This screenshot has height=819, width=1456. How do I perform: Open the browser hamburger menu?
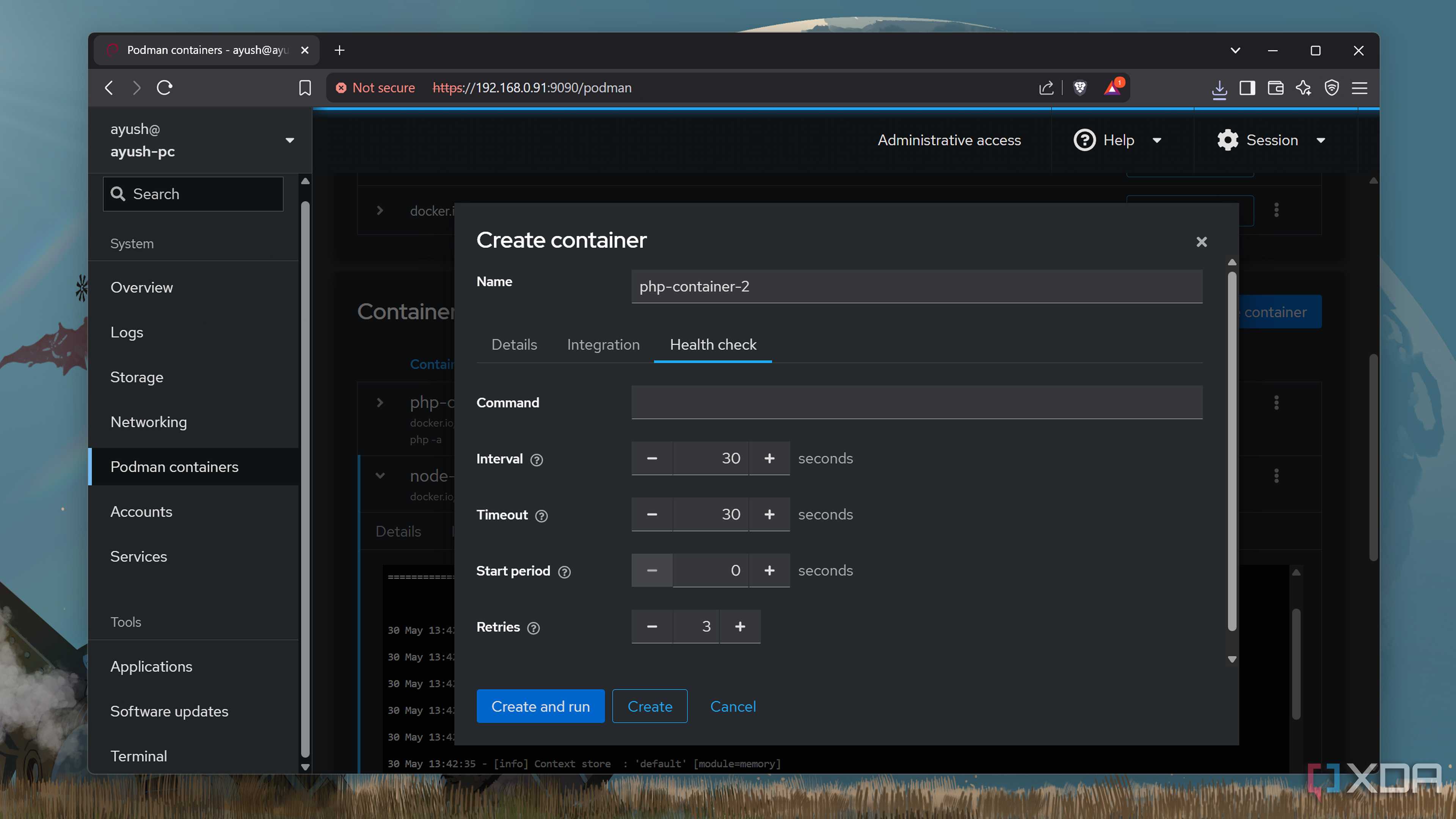click(1359, 88)
